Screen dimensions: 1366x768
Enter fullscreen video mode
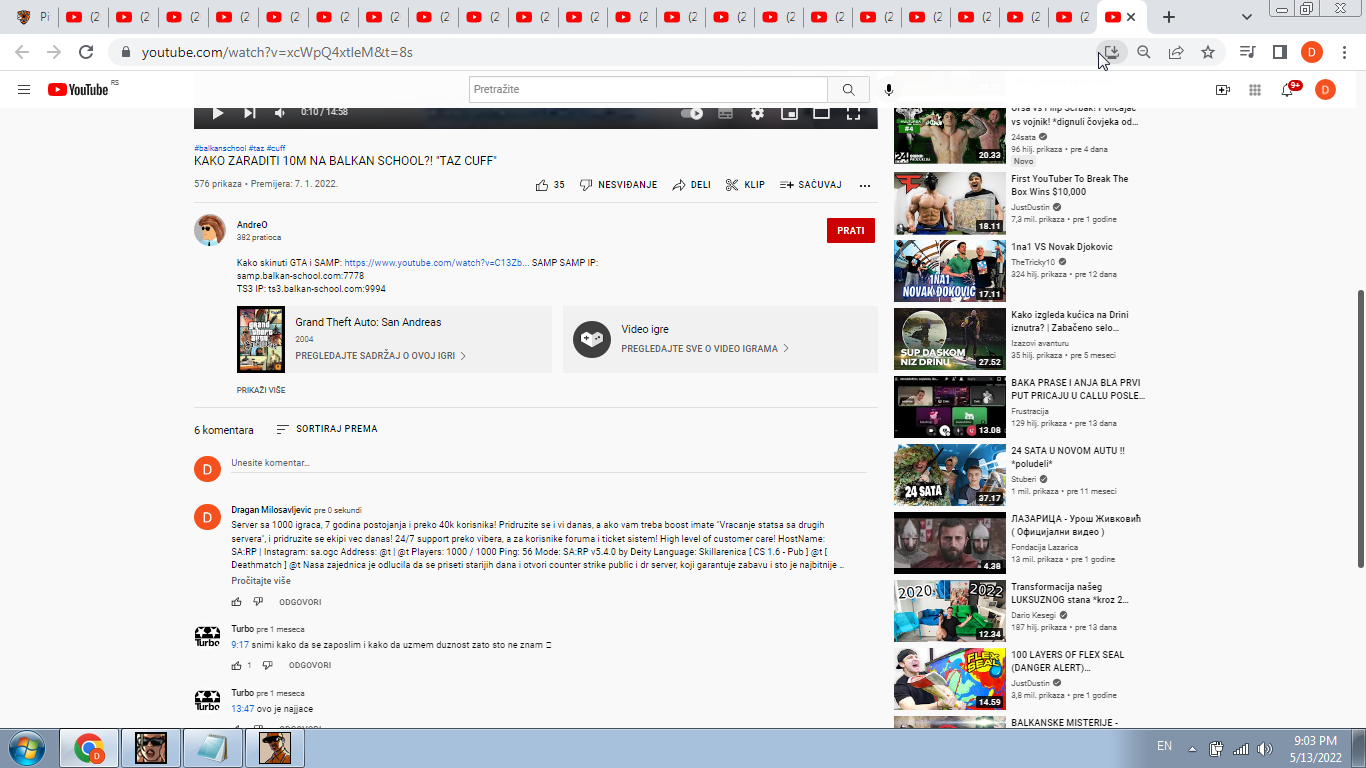point(853,113)
